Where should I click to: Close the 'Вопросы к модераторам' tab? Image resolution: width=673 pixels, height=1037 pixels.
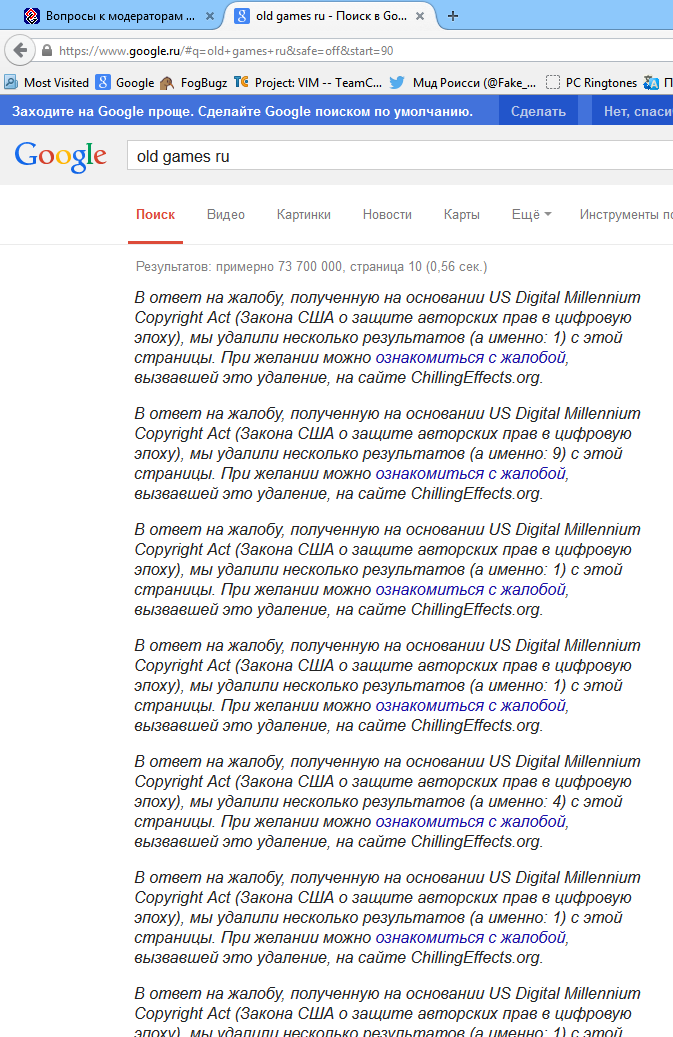click(210, 16)
